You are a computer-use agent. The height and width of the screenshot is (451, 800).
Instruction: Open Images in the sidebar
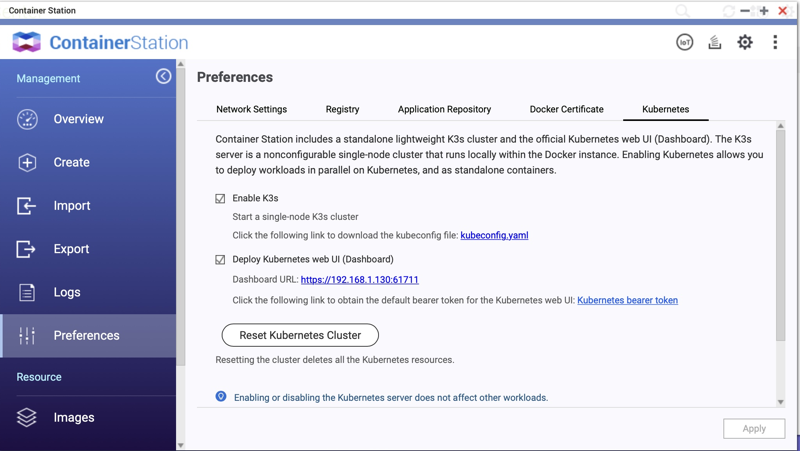coord(88,417)
